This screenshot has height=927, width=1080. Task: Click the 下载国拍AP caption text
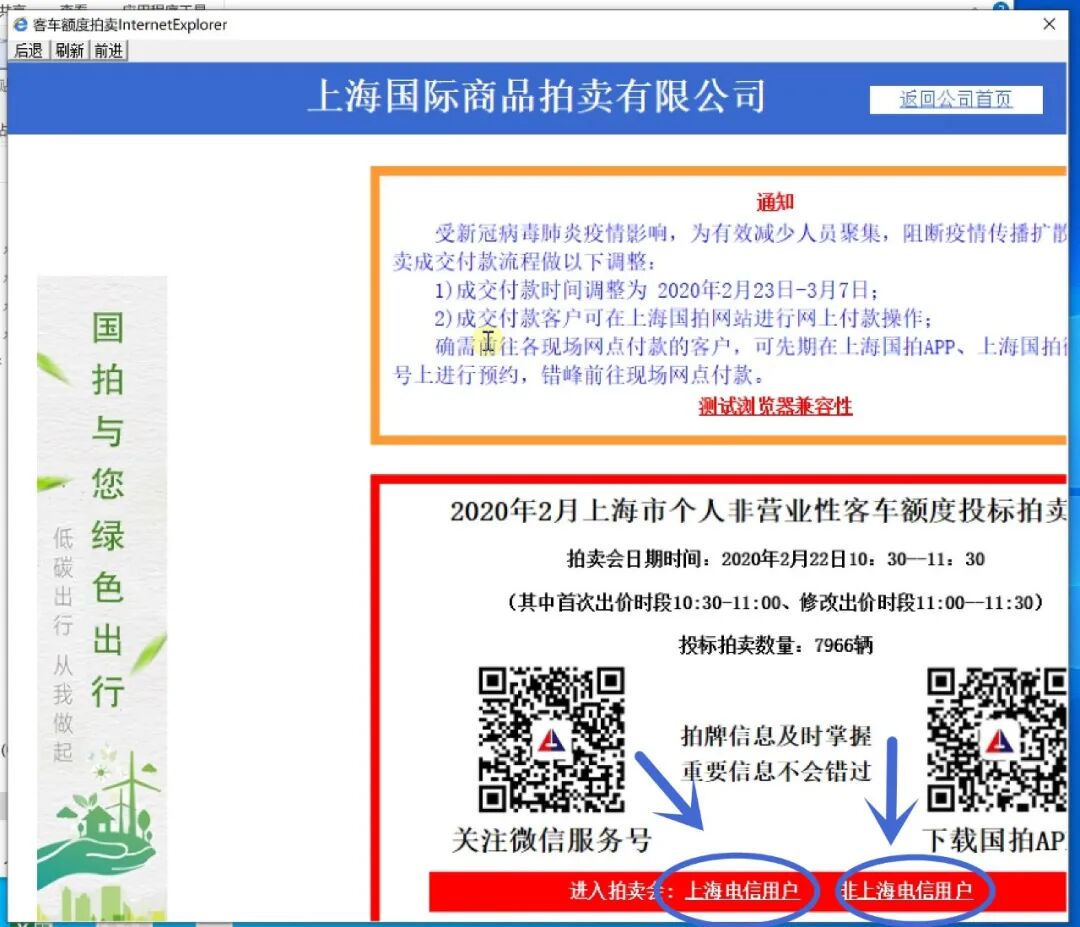tap(995, 840)
